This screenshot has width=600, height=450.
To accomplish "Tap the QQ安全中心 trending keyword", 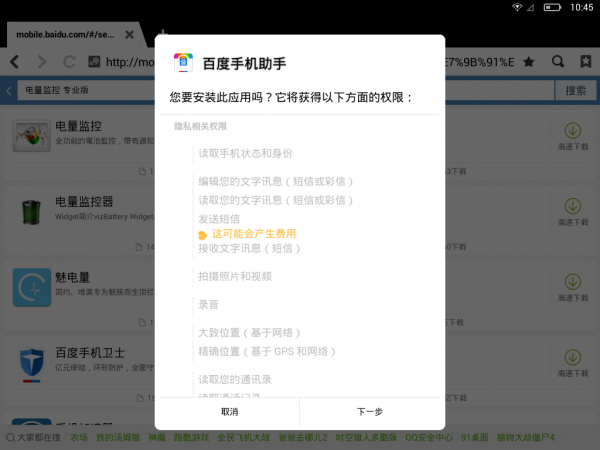I will (x=429, y=437).
